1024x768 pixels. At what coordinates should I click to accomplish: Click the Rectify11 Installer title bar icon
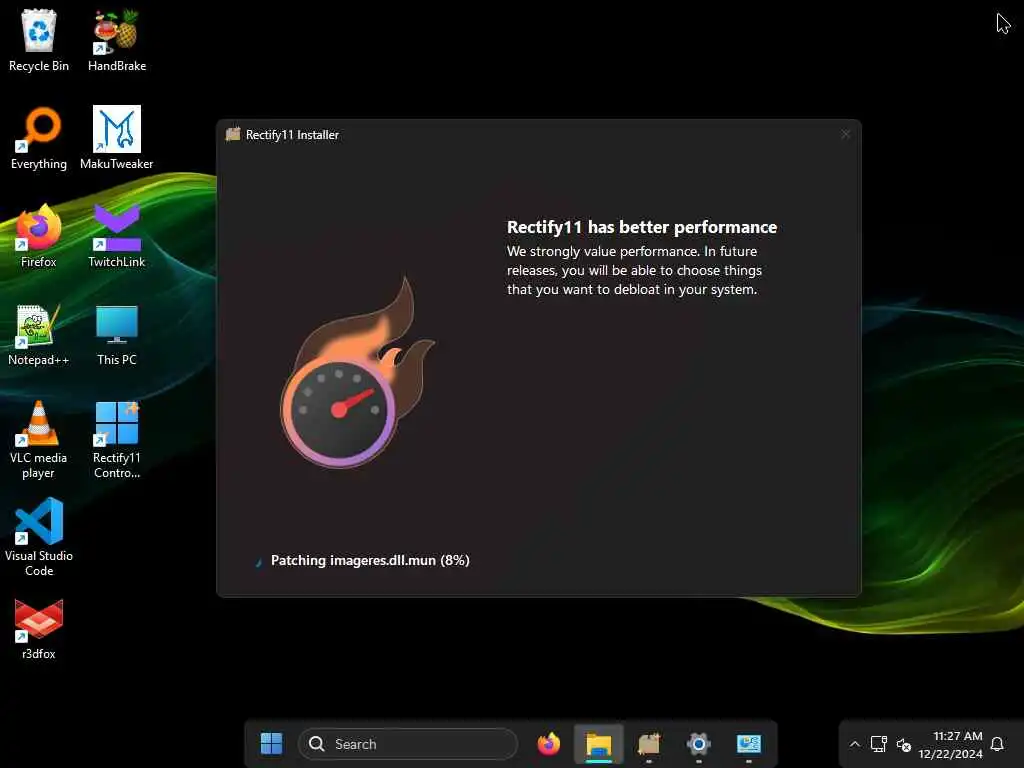(x=232, y=135)
